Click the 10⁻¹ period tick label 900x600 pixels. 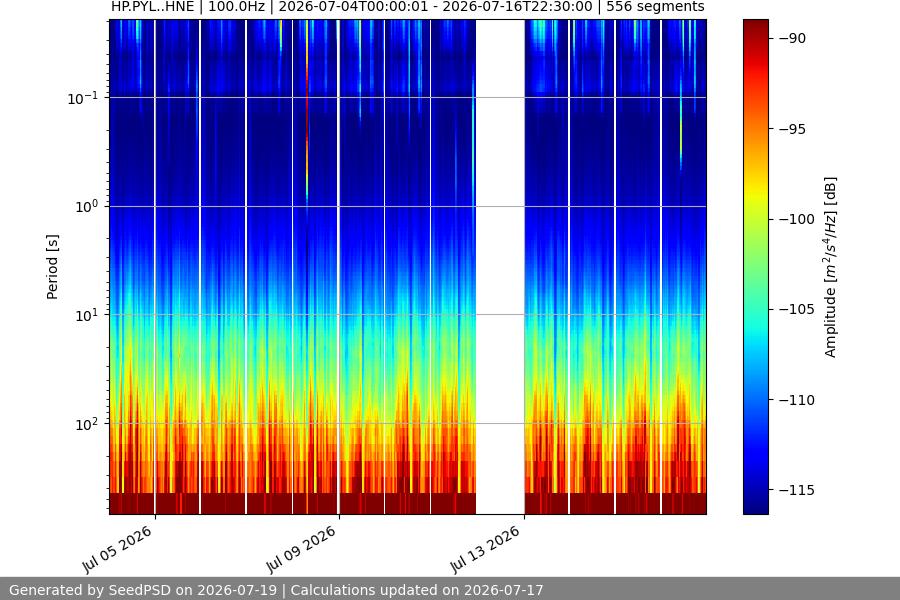pyautogui.click(x=82, y=98)
